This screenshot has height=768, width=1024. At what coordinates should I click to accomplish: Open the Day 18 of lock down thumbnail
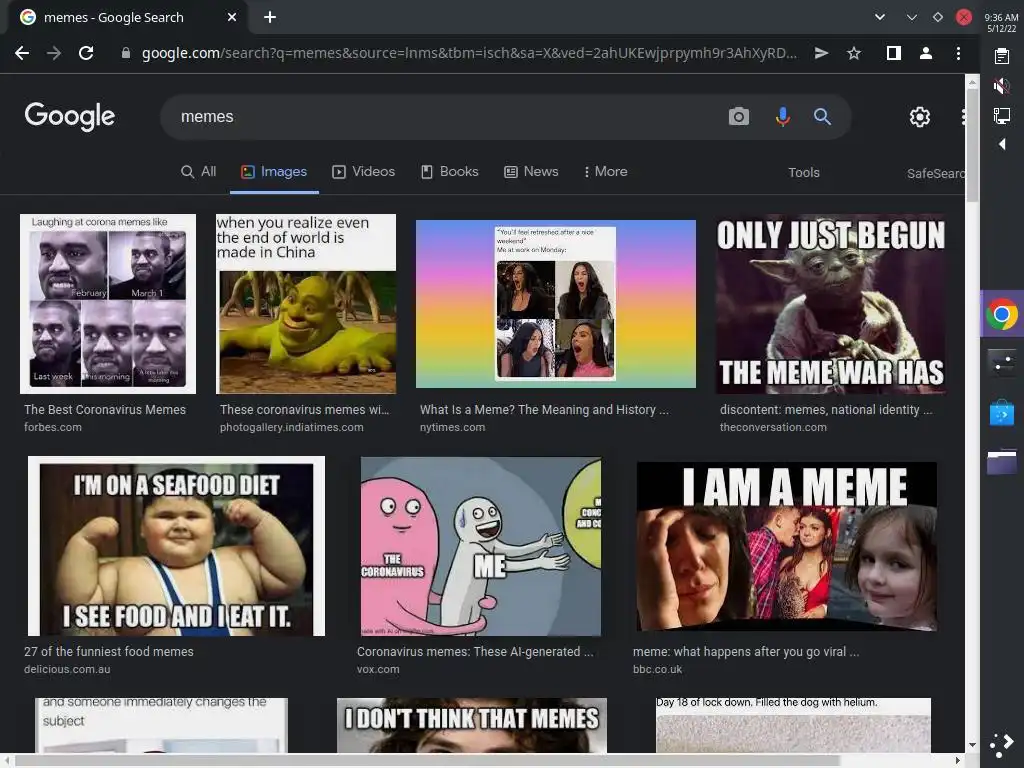point(793,725)
